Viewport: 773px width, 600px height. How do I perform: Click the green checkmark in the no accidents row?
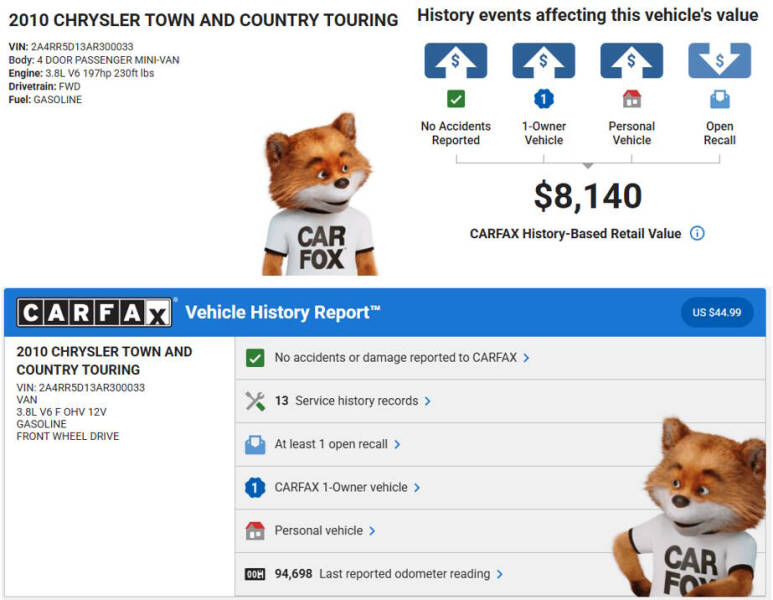(255, 357)
